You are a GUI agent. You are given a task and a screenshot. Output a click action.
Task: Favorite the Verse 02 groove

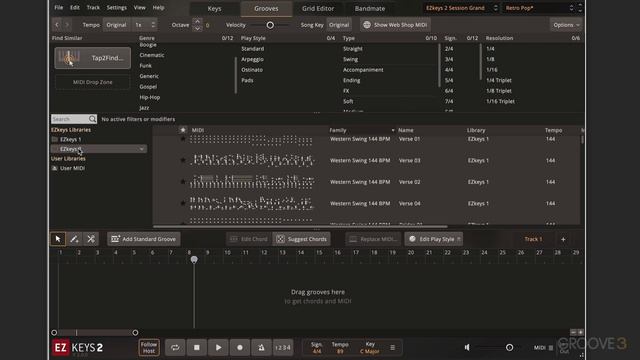tap(183, 182)
